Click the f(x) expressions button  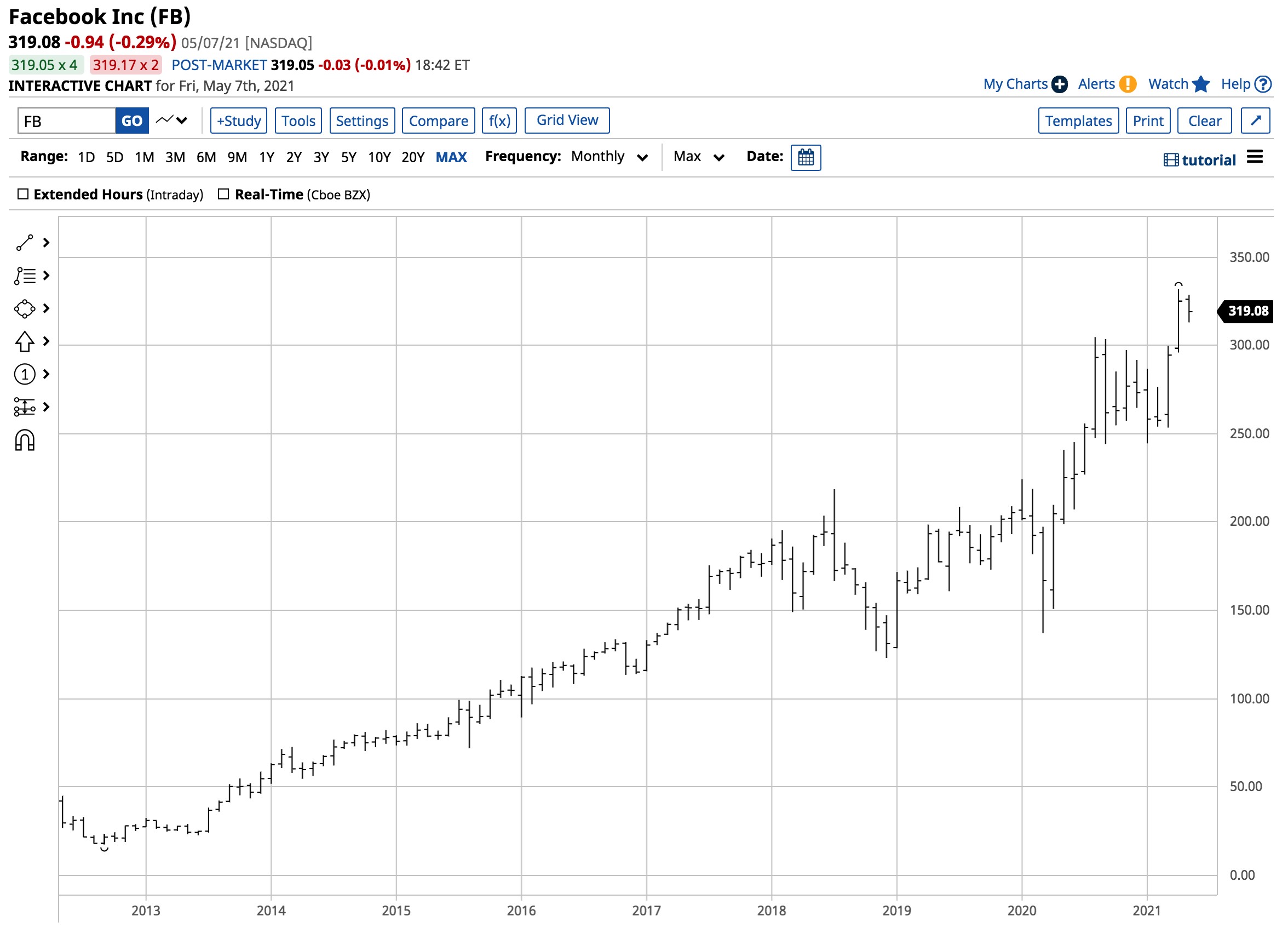click(x=501, y=121)
